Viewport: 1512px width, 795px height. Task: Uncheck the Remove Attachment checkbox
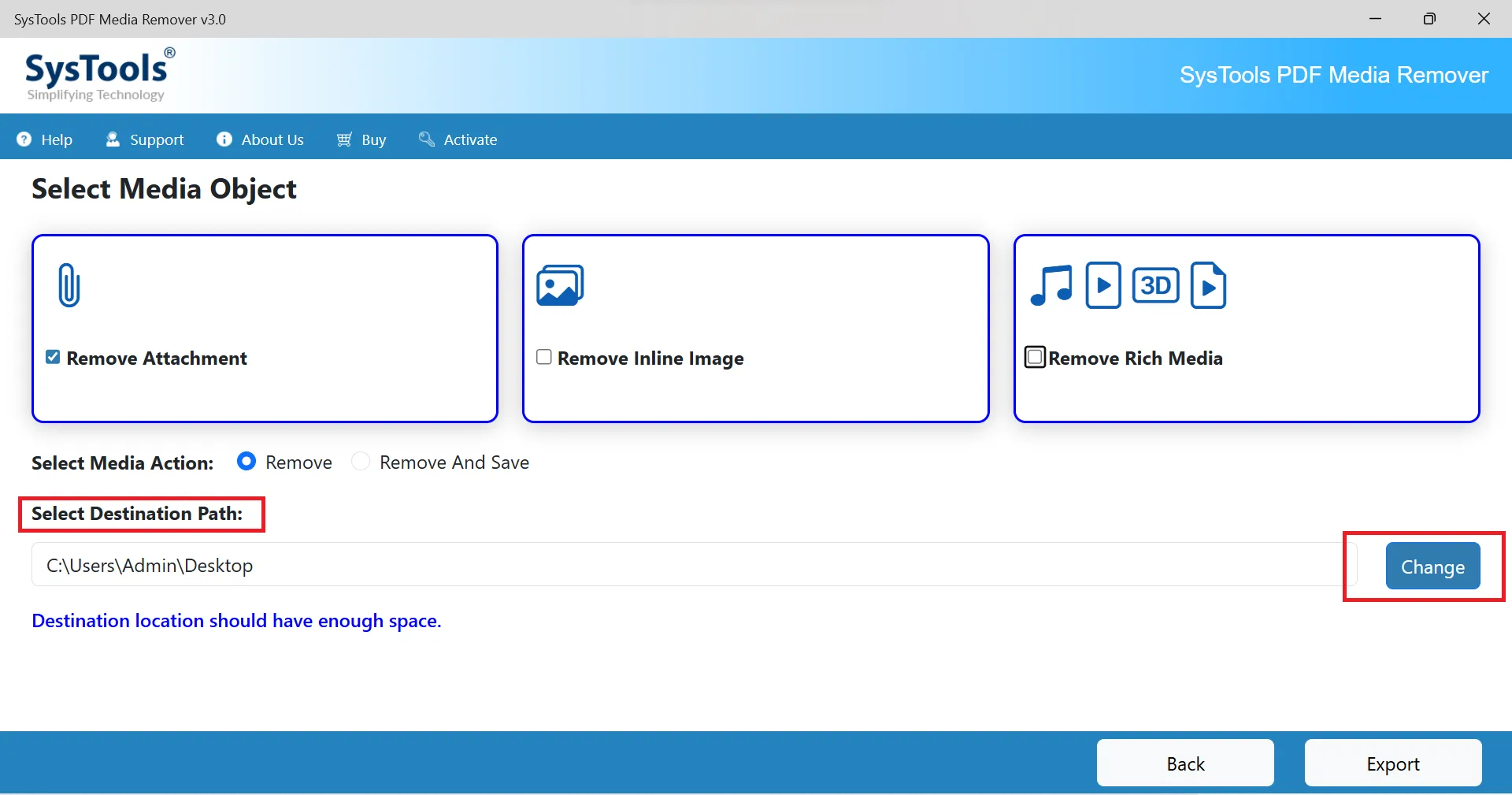tap(53, 357)
